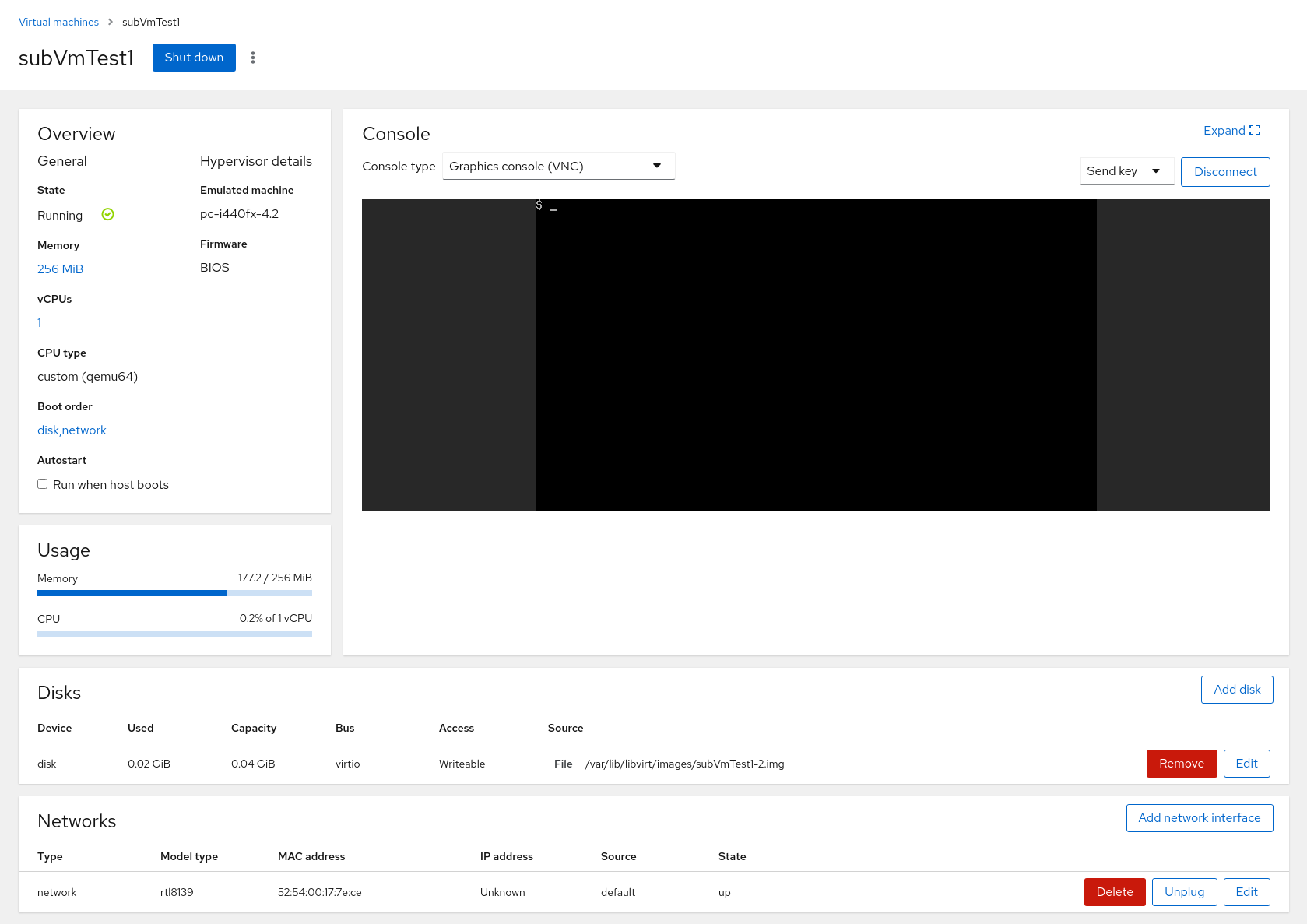The image size is (1307, 924).
Task: Unplug the rtl8139 network interface
Action: click(1183, 892)
